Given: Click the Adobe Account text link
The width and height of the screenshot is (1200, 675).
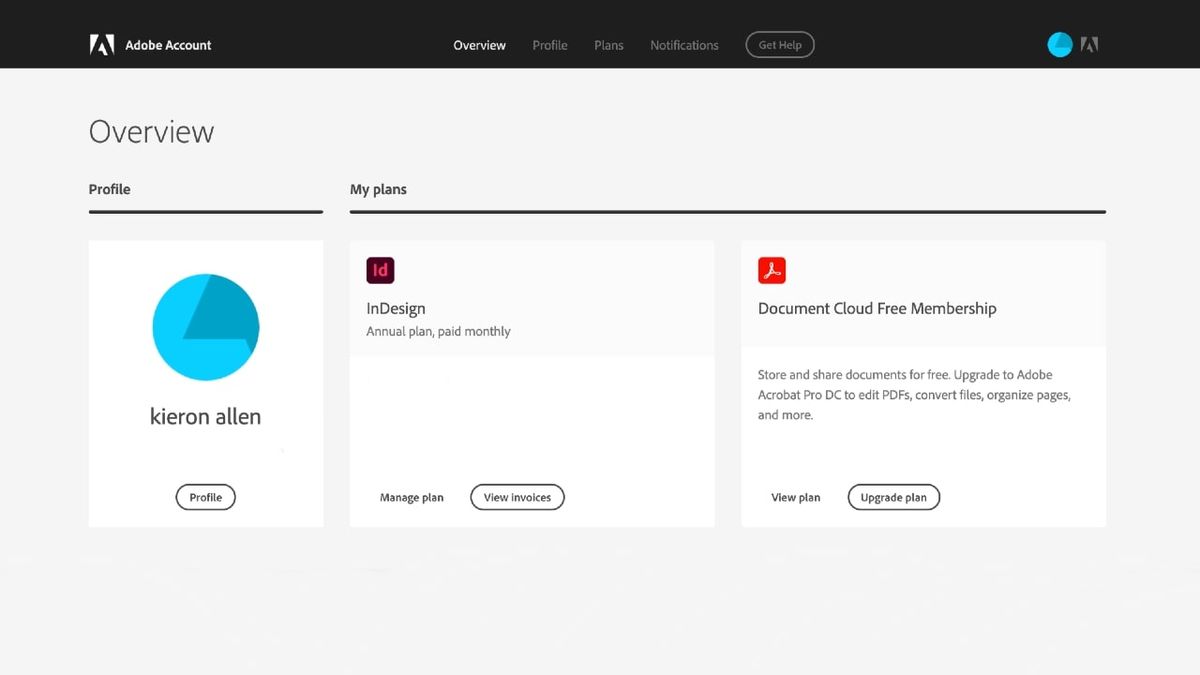Looking at the screenshot, I should tap(168, 45).
